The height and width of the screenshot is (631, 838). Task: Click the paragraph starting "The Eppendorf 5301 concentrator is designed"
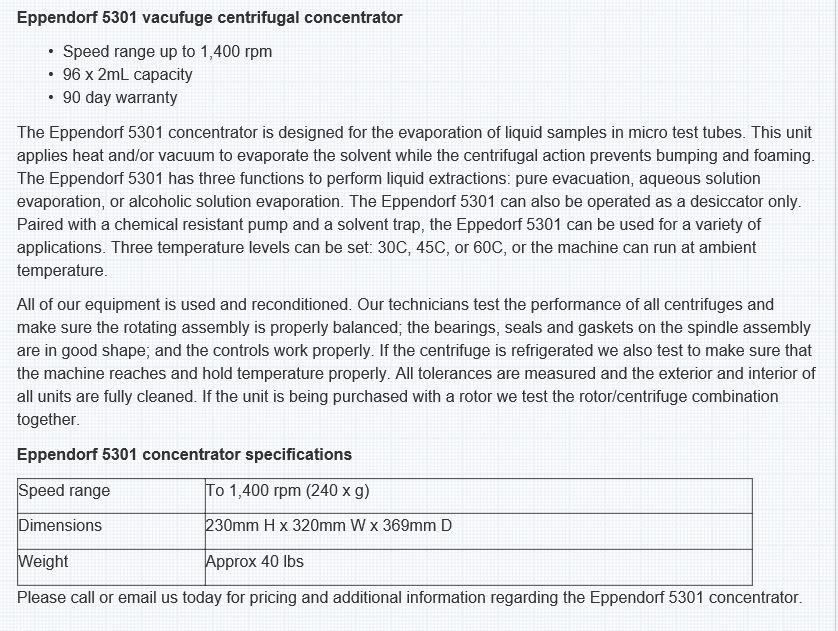(415, 201)
